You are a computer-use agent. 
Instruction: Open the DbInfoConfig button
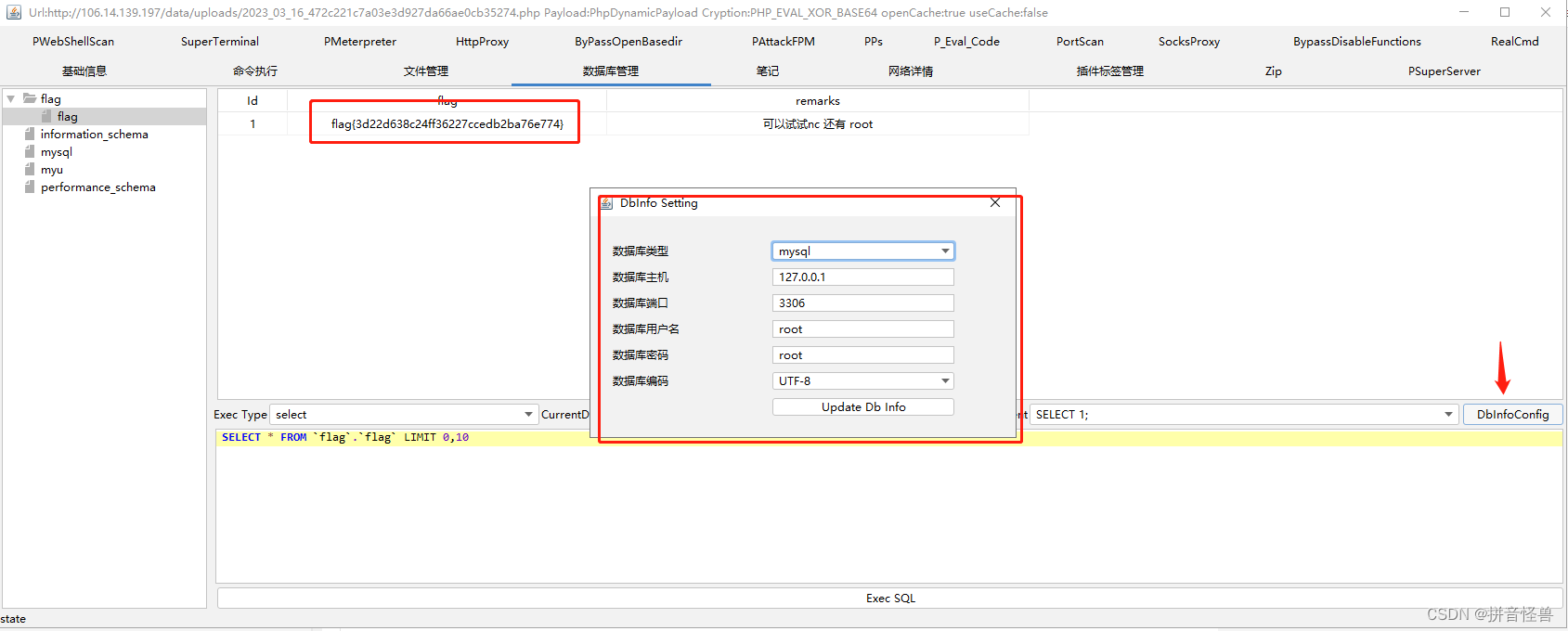pyautogui.click(x=1513, y=415)
